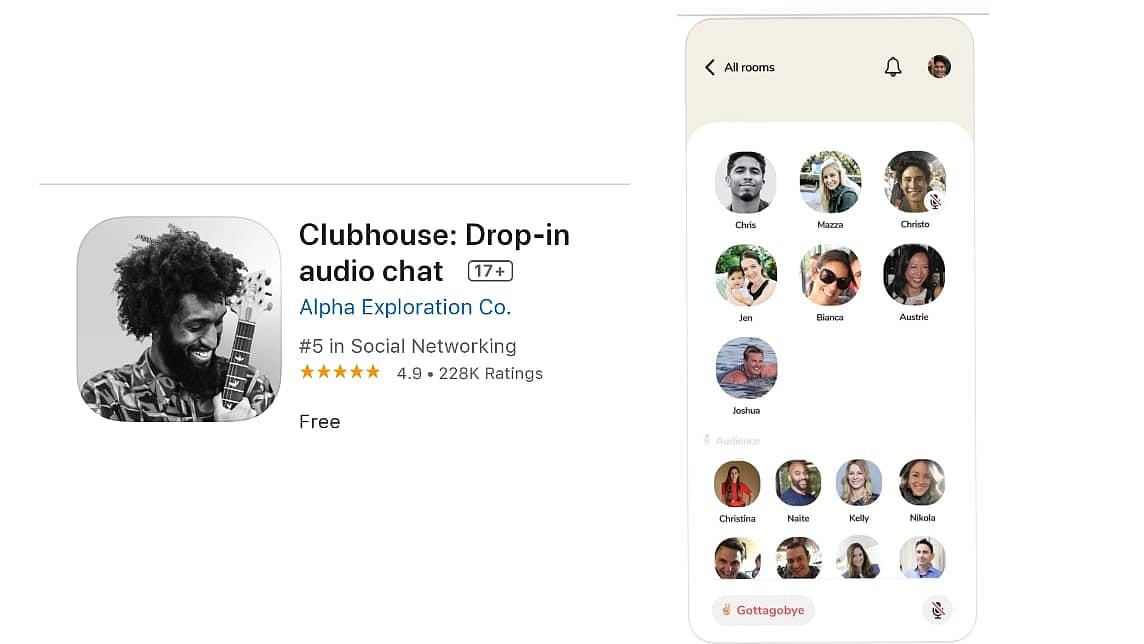View Joshua's profile avatar
Image resolution: width=1144 pixels, height=644 pixels.
pos(746,368)
